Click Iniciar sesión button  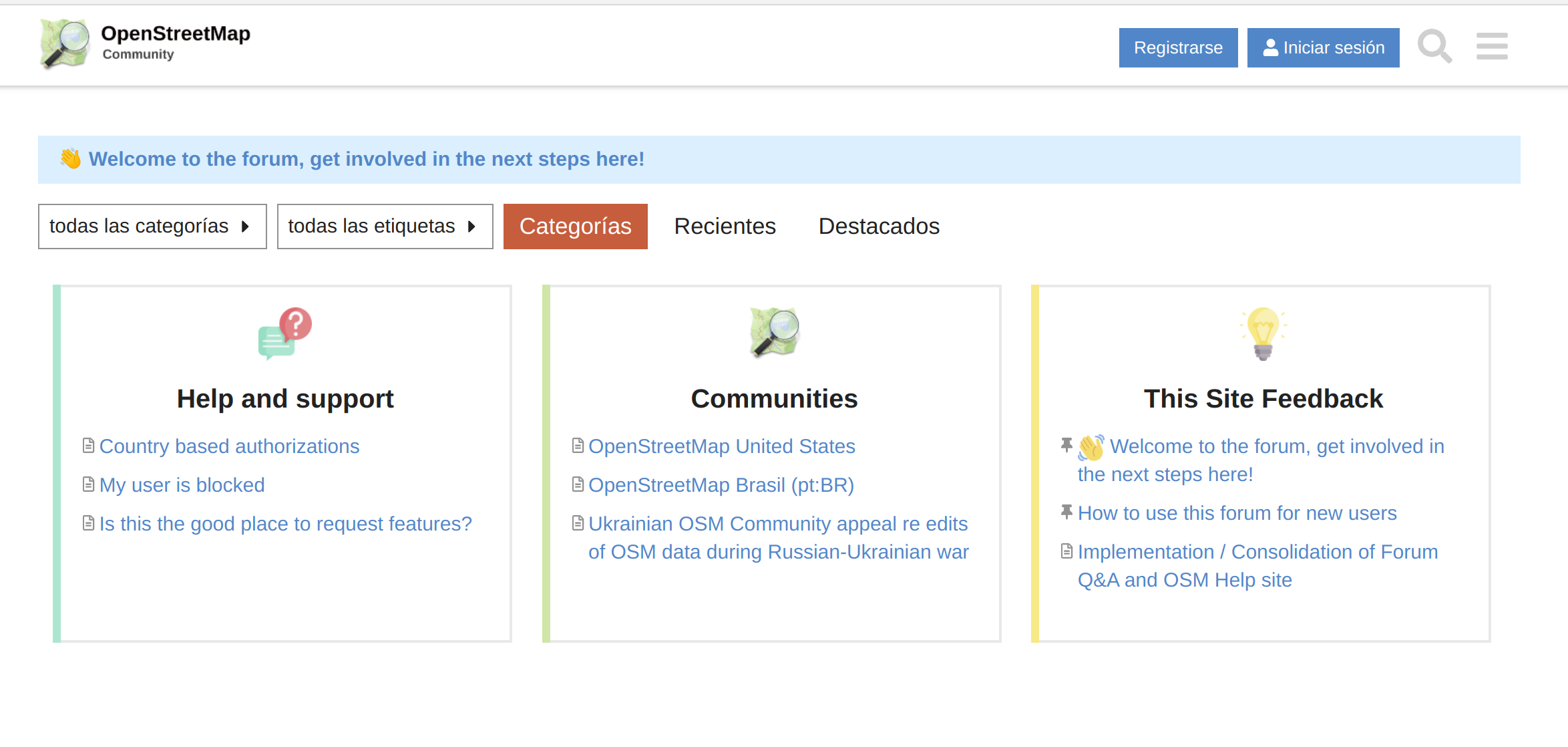pyautogui.click(x=1323, y=47)
